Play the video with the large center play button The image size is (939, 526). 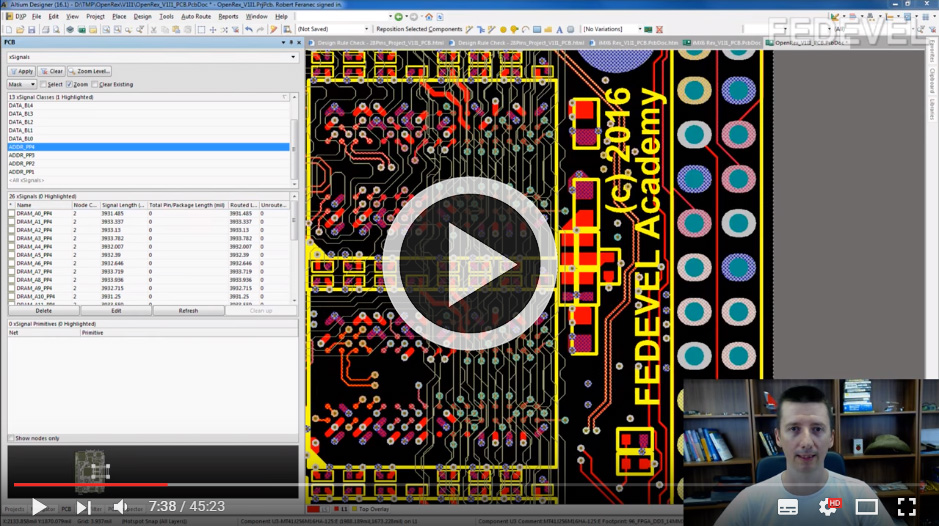(x=469, y=263)
